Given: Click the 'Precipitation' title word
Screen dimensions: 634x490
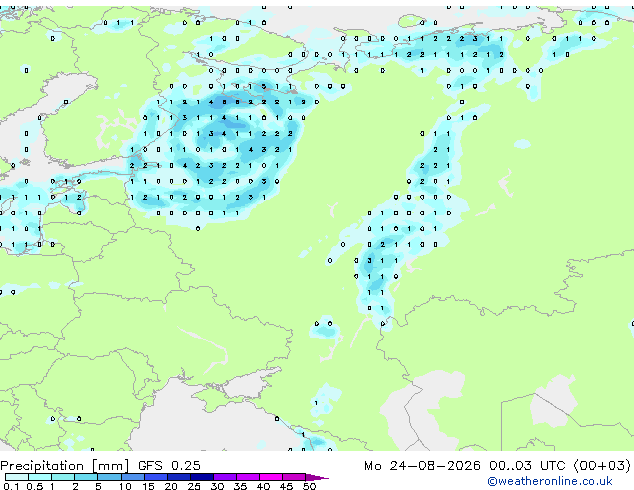Looking at the screenshot, I should click(42, 466).
